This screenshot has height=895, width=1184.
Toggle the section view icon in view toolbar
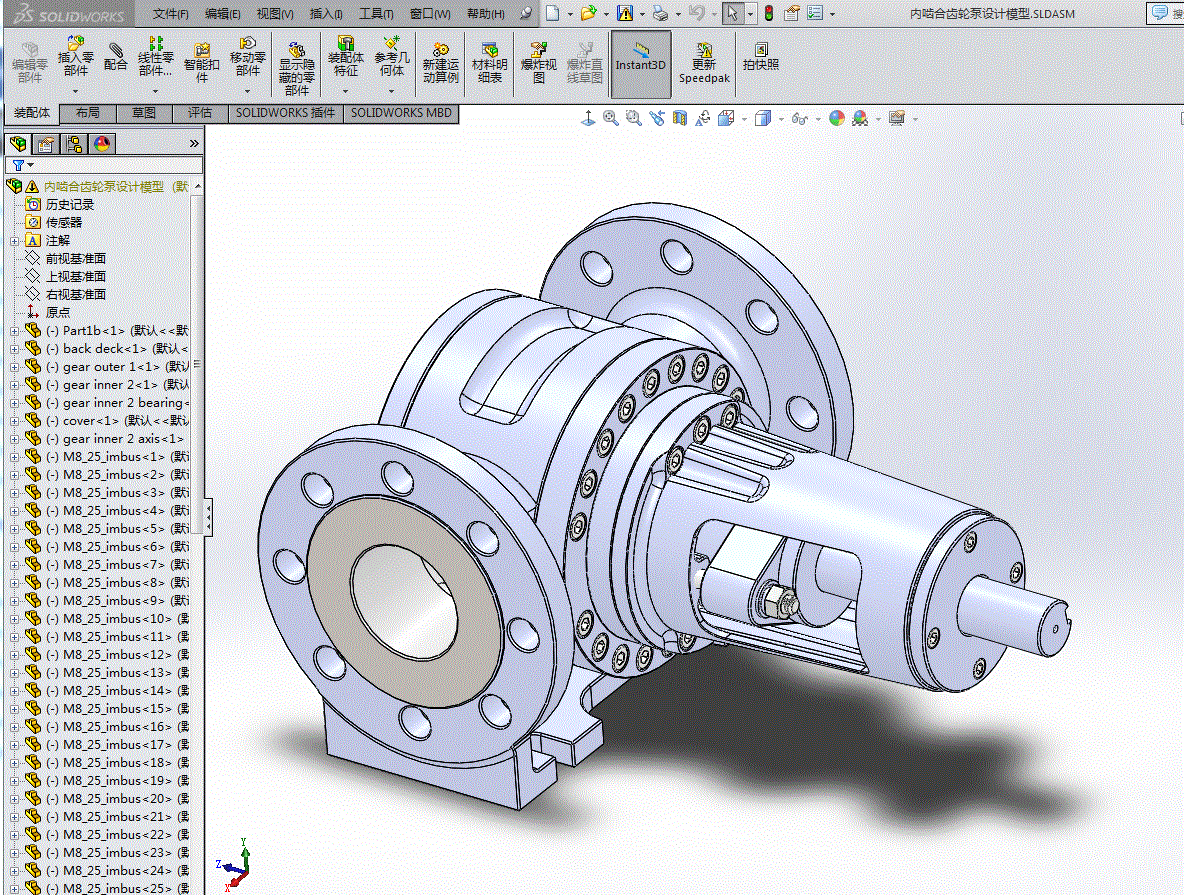(x=680, y=118)
